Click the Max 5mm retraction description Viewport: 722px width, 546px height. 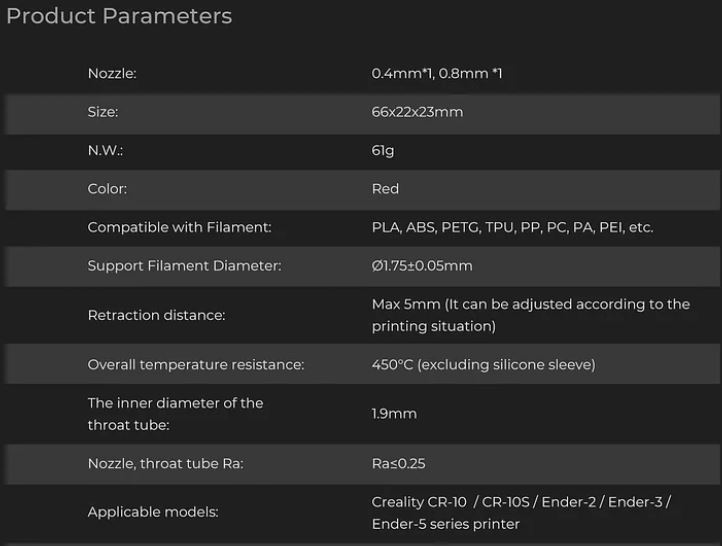click(530, 315)
